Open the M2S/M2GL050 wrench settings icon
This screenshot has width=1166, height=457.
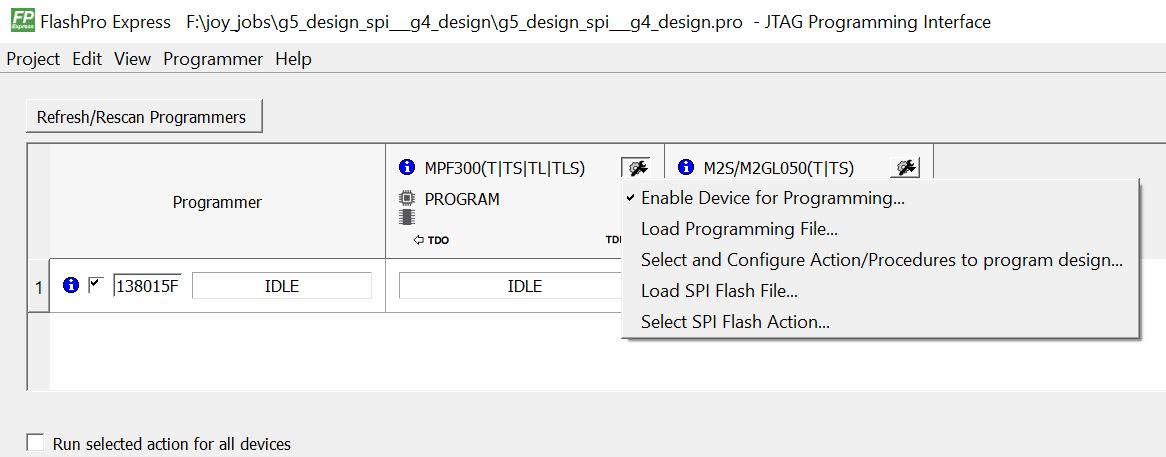tap(905, 168)
